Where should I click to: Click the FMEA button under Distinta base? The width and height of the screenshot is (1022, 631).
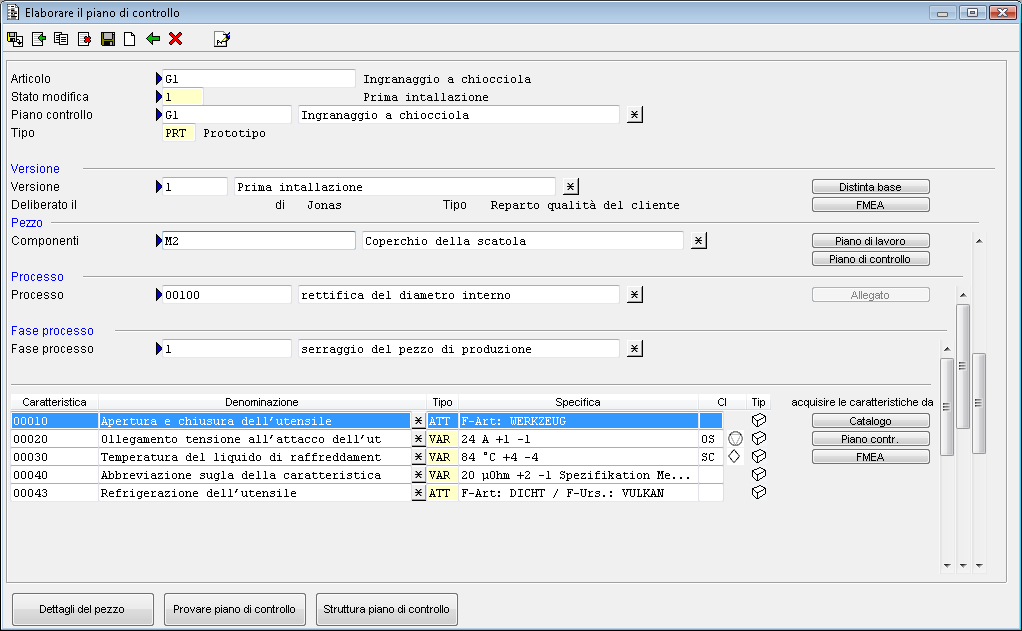coord(870,205)
